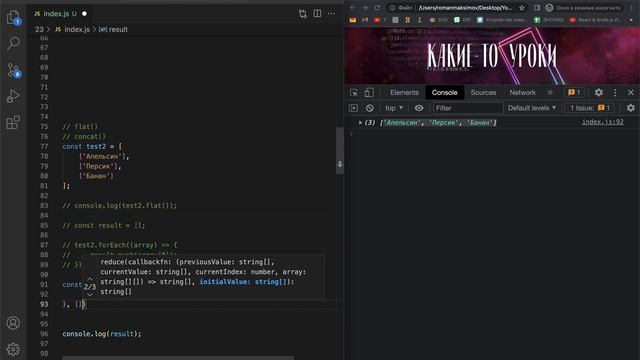Open Console settings gear
Image resolution: width=640 pixels, height=360 pixels.
click(631, 108)
